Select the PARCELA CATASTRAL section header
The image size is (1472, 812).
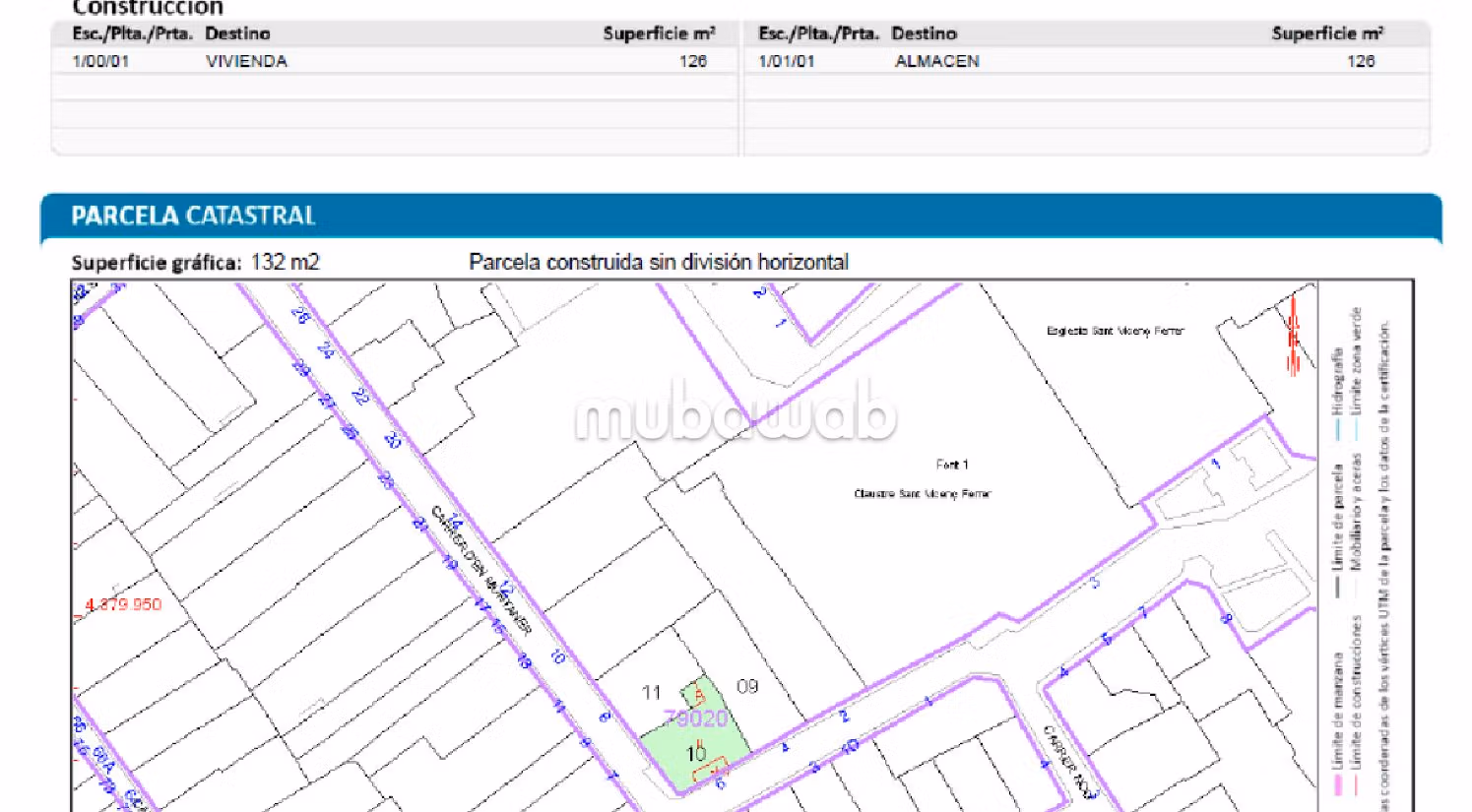(193, 216)
